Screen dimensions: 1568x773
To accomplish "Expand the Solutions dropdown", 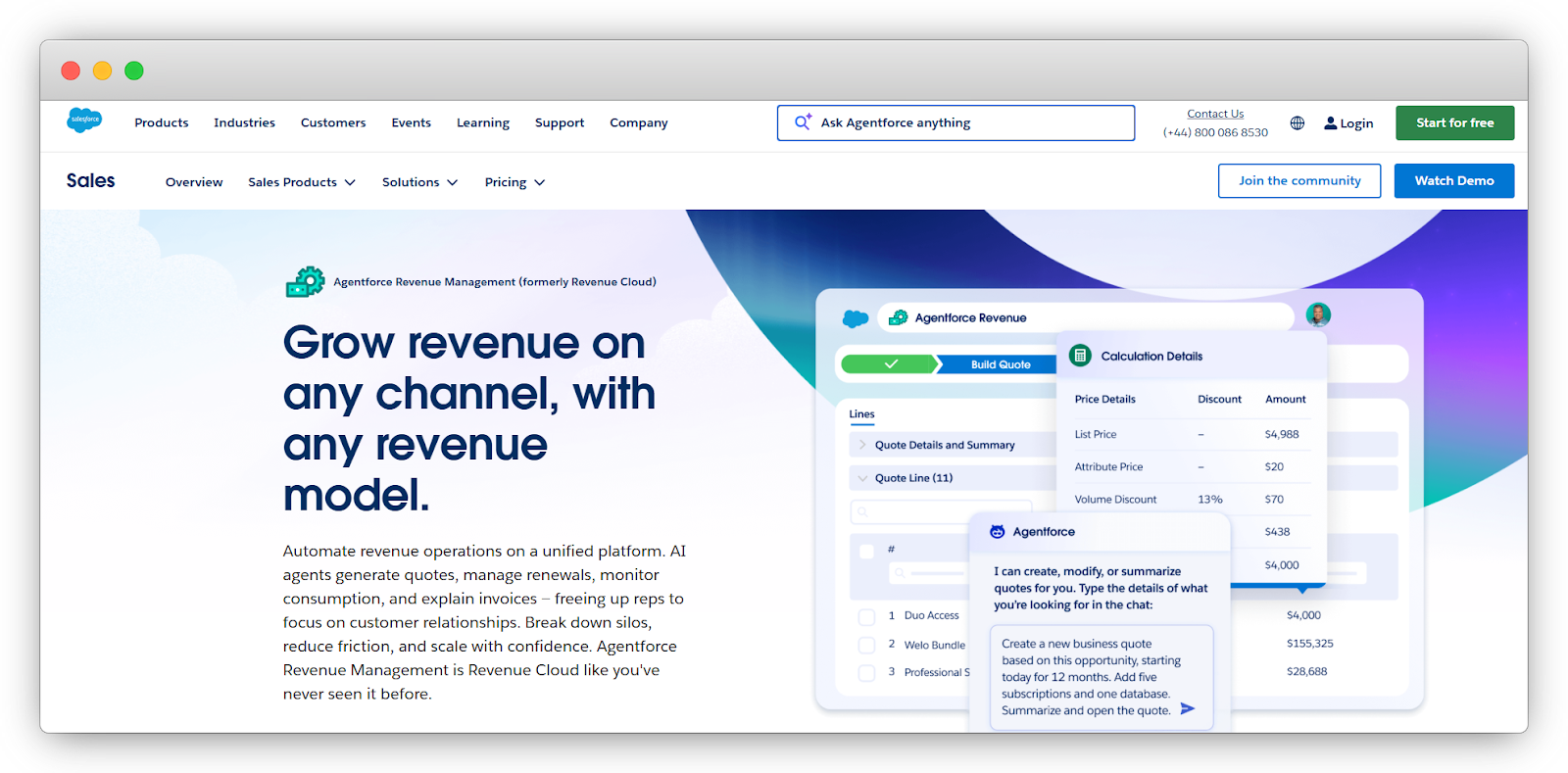I will pyautogui.click(x=420, y=182).
